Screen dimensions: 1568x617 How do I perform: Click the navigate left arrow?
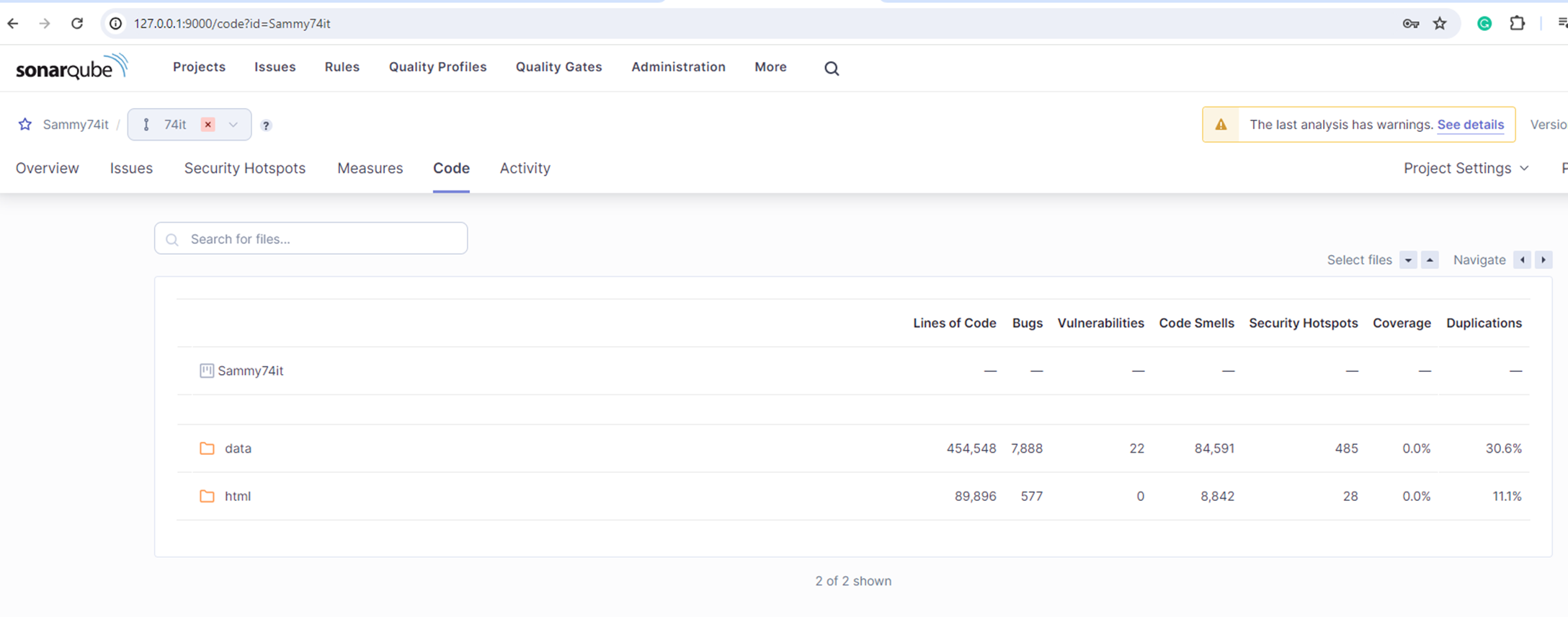pos(1522,260)
